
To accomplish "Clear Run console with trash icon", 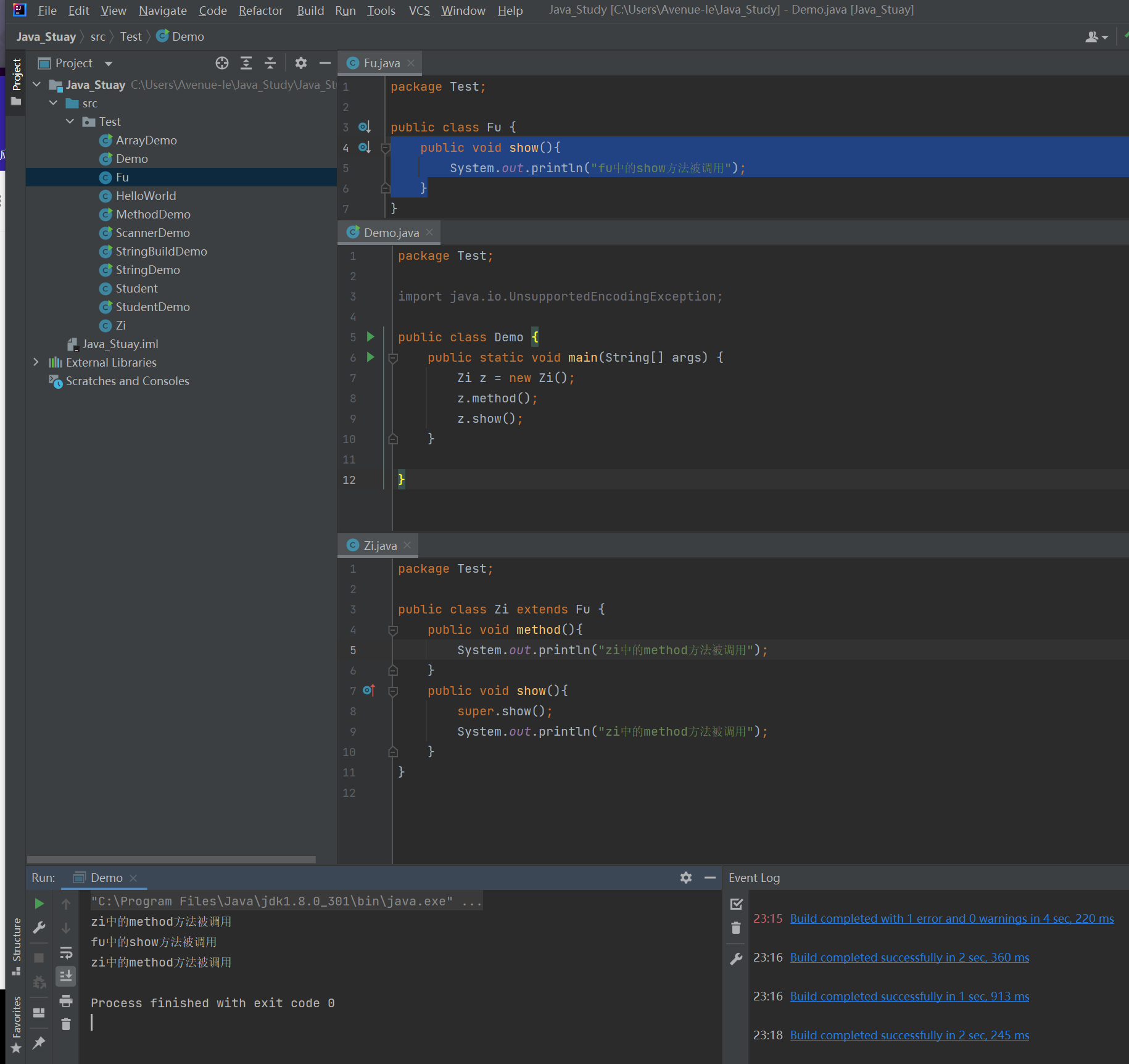I will 66,1025.
